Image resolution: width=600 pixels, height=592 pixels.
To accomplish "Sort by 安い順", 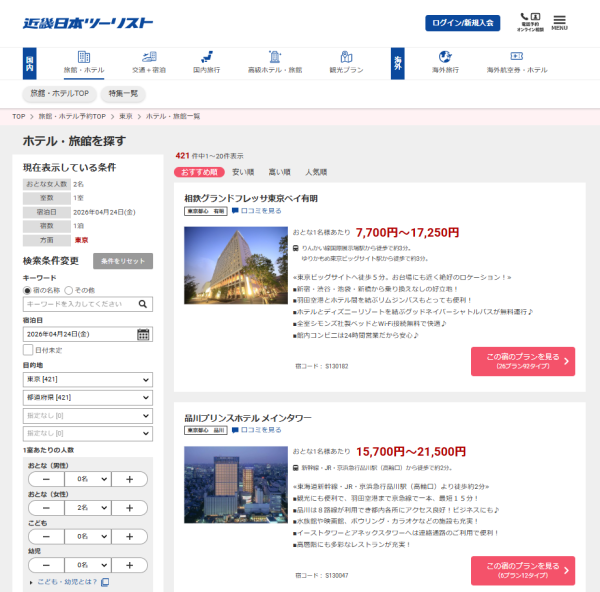I will tap(243, 172).
